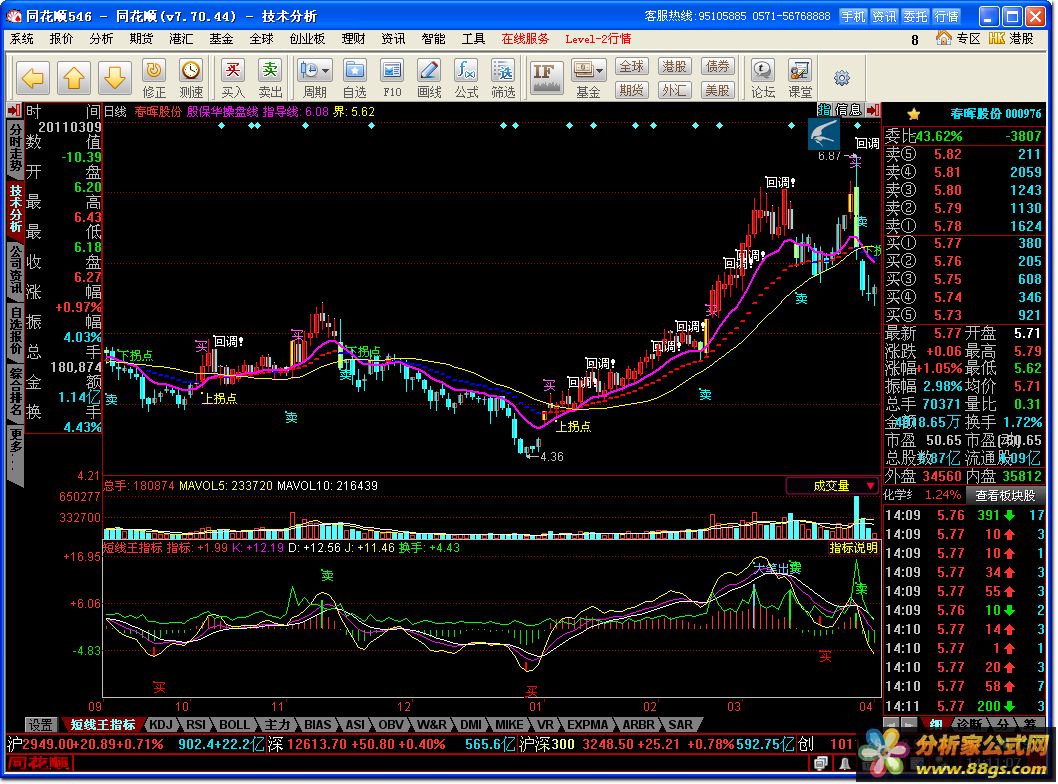
Task: Open the F10 company info icon
Action: tap(392, 78)
